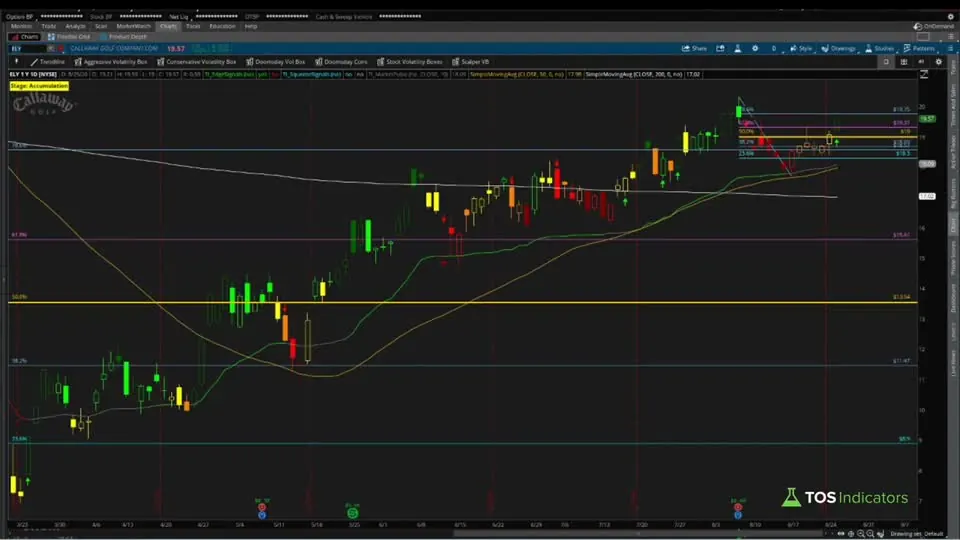Select the Aggressive Volatility Box tool
The height and width of the screenshot is (540, 960).
[111, 62]
